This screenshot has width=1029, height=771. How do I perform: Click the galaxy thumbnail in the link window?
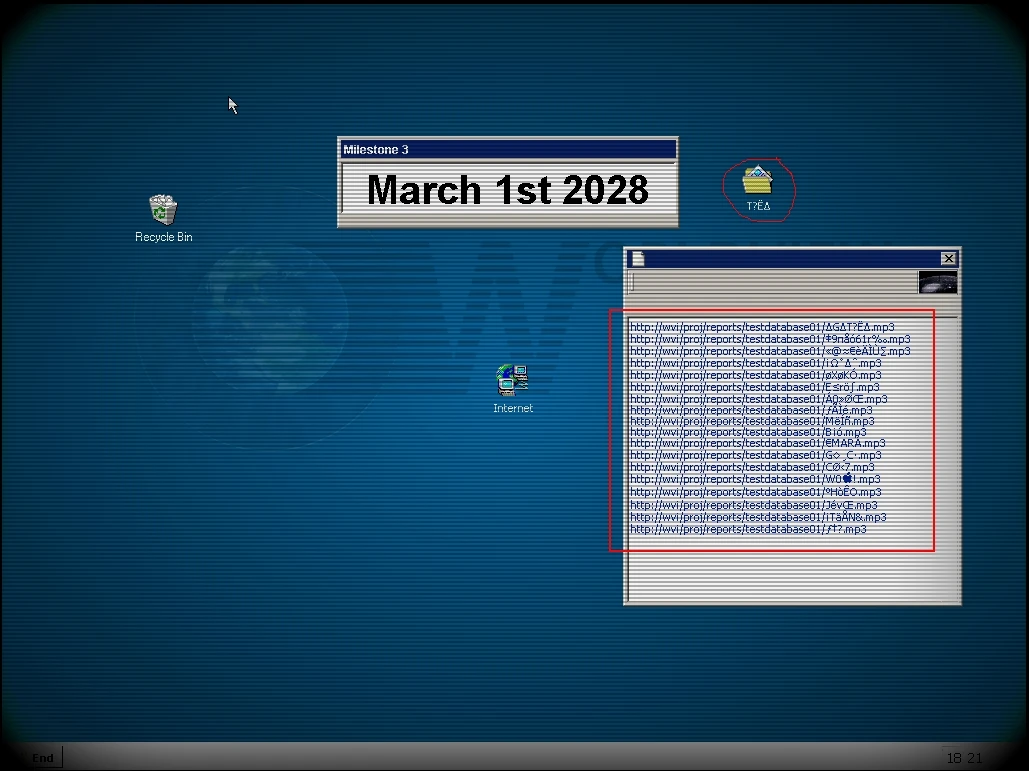[938, 282]
